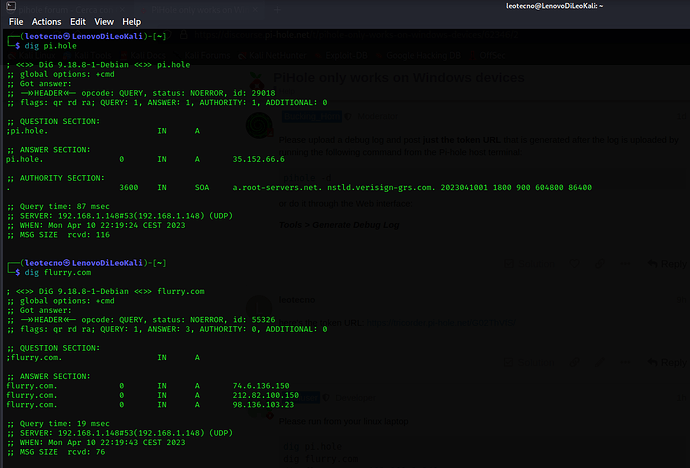This screenshot has width=690, height=468.
Task: Open the View menu
Action: (104, 22)
